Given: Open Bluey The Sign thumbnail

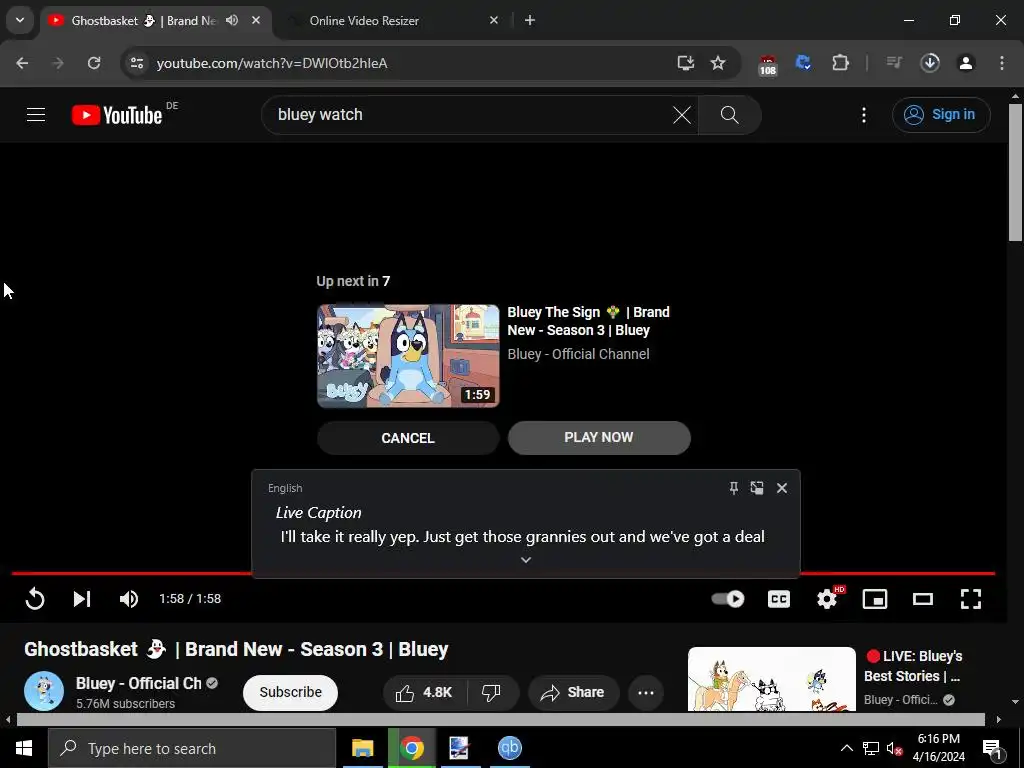Looking at the screenshot, I should (x=408, y=356).
